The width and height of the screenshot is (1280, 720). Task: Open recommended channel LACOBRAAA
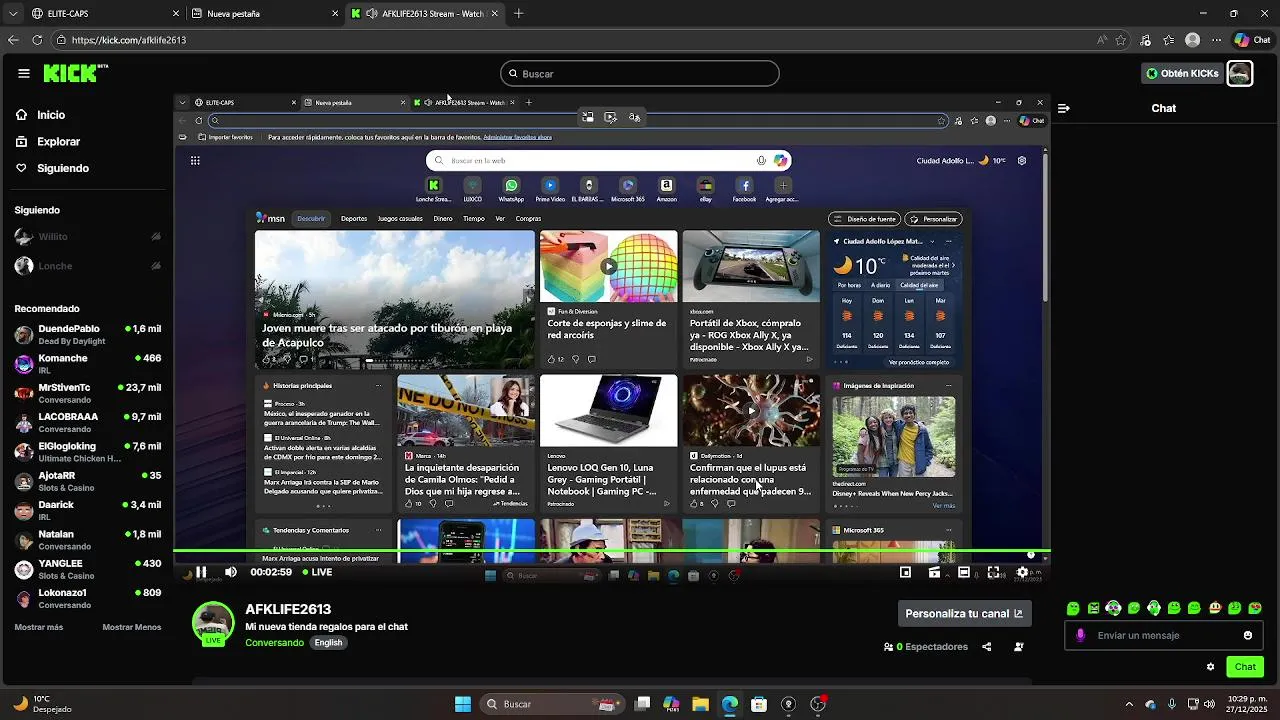tap(88, 422)
